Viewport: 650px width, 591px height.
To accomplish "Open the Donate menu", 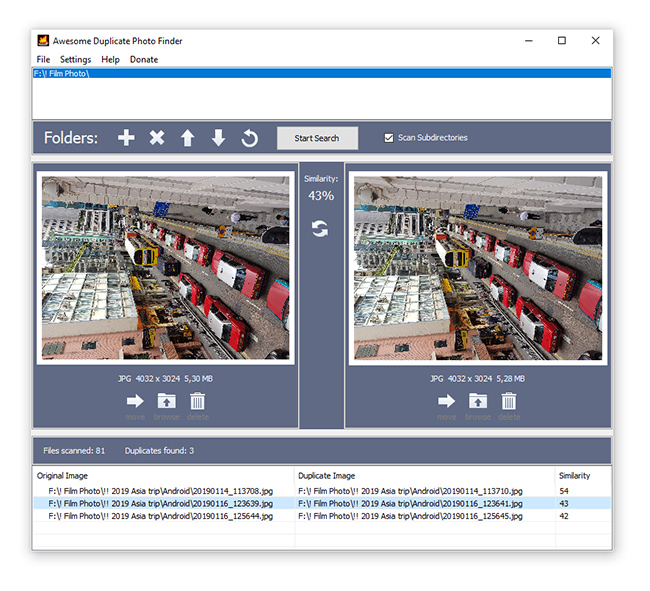I will coord(144,59).
